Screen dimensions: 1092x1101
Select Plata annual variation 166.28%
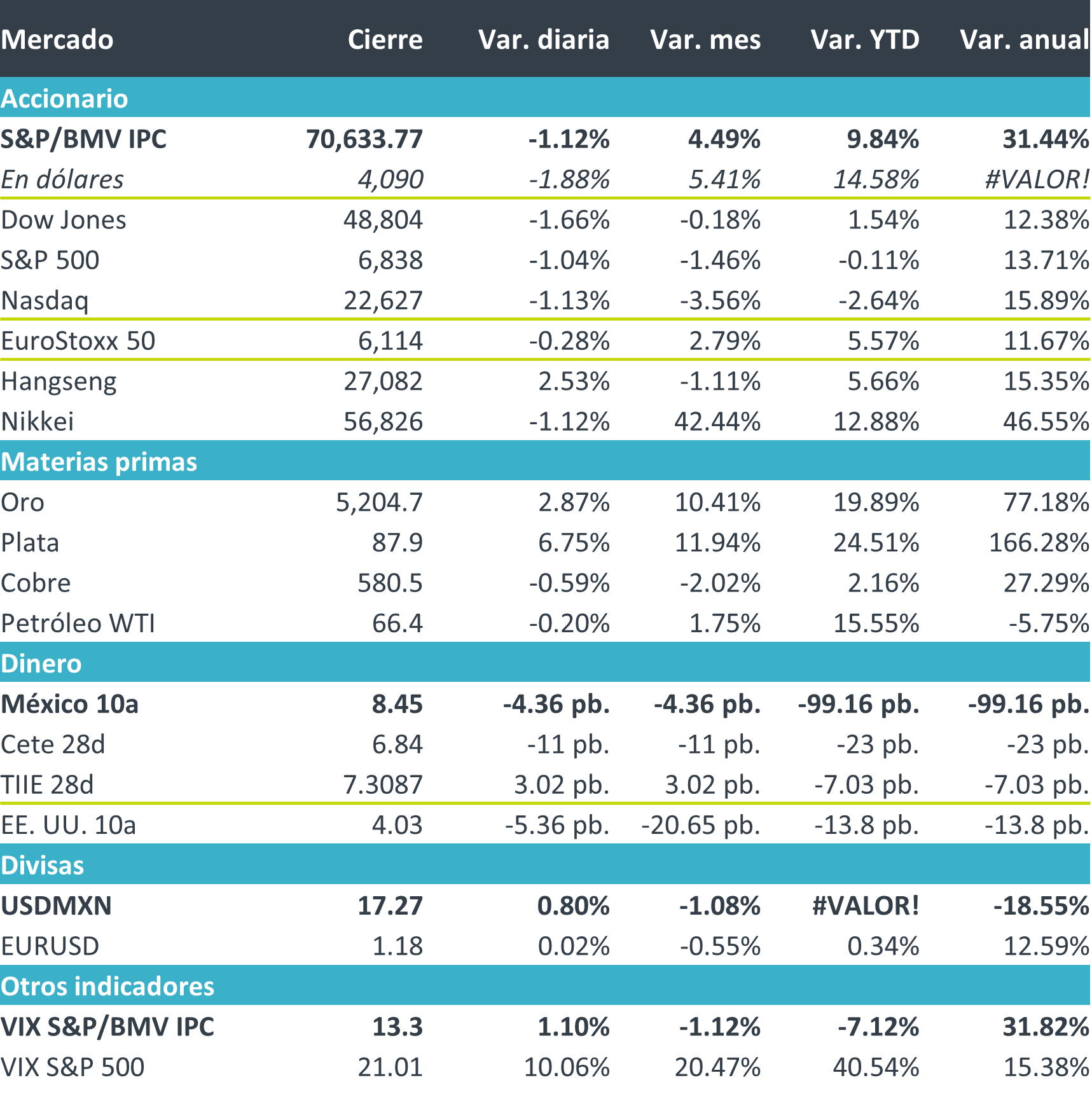[1039, 543]
